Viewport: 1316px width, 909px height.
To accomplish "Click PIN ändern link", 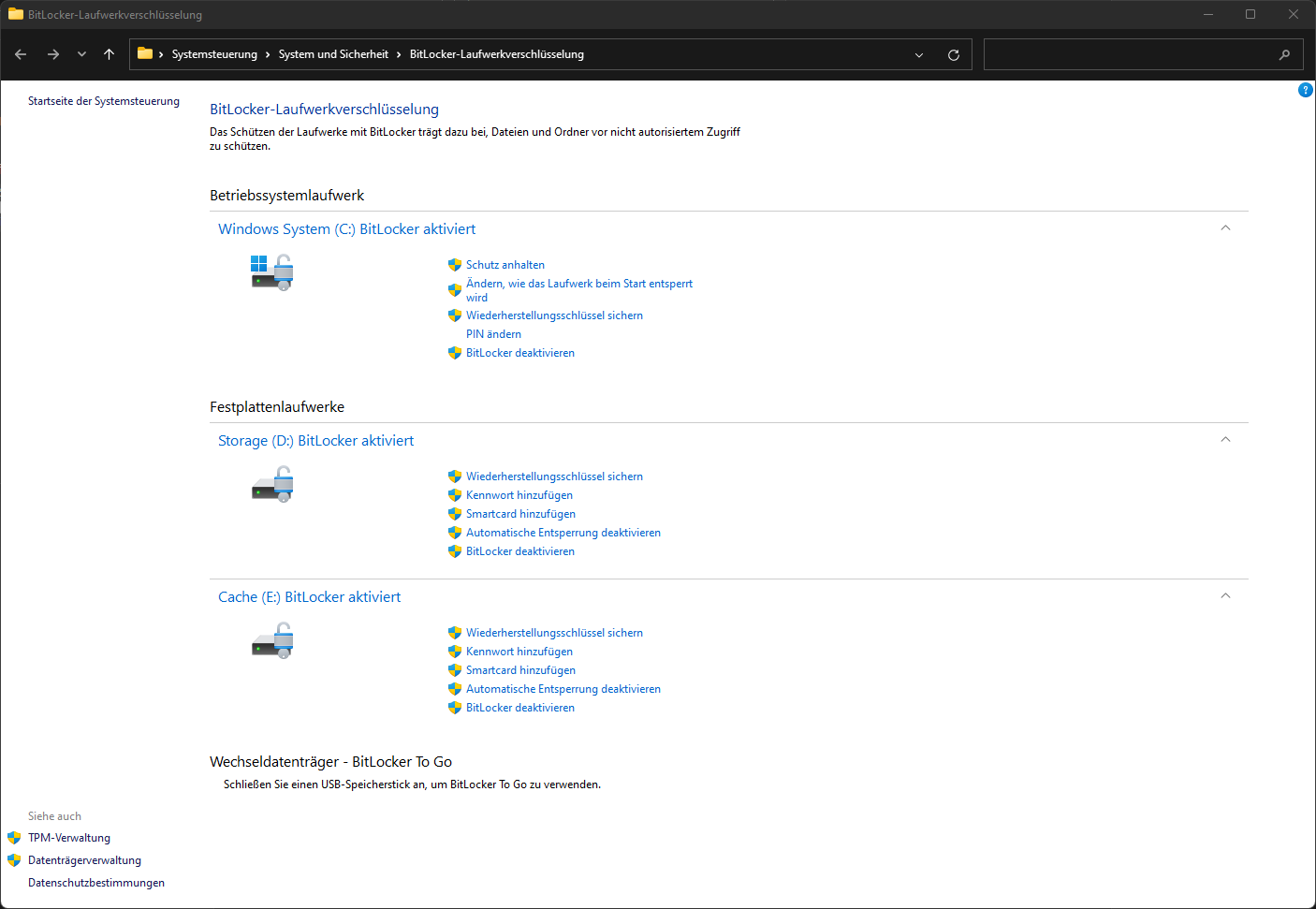I will coord(494,334).
